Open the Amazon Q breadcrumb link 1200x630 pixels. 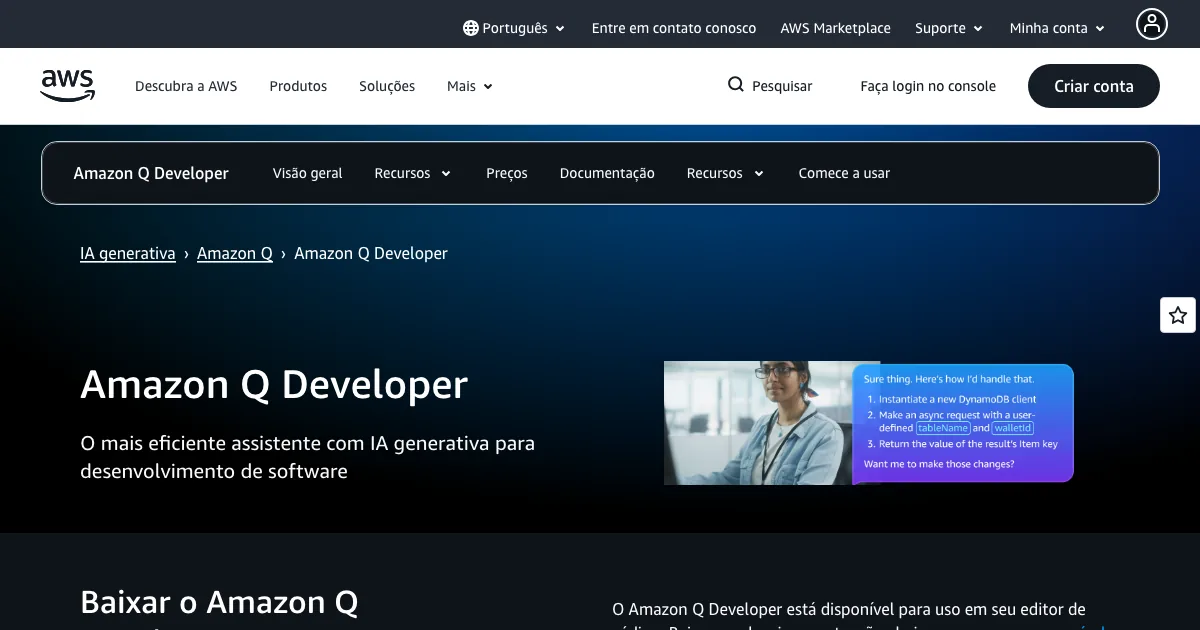click(x=235, y=253)
